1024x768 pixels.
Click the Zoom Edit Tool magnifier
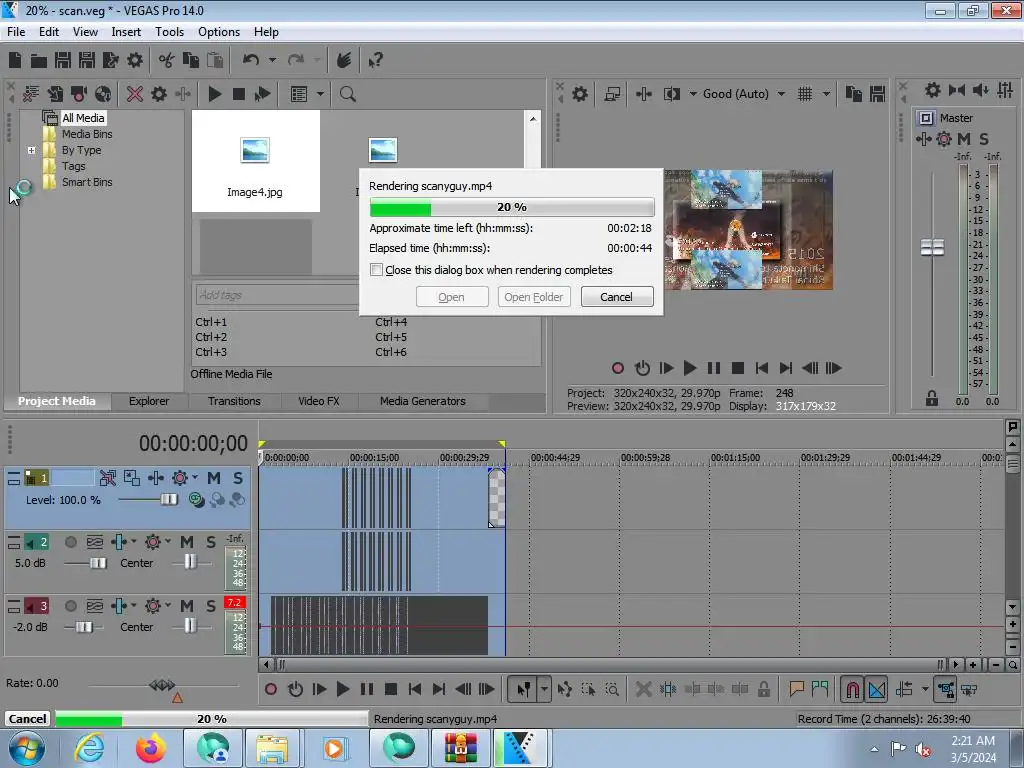pyautogui.click(x=612, y=689)
